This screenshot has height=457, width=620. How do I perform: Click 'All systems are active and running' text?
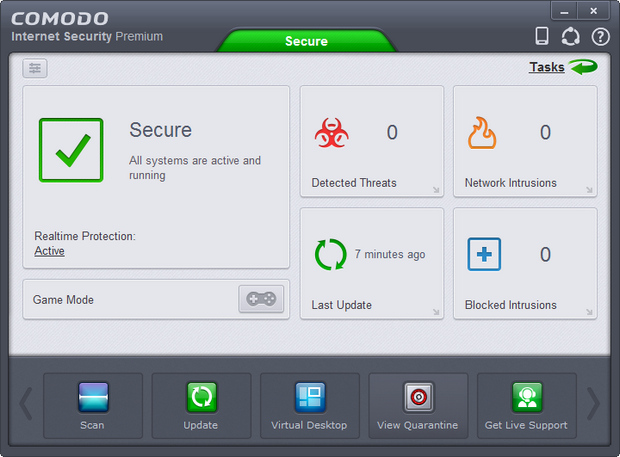click(x=195, y=168)
